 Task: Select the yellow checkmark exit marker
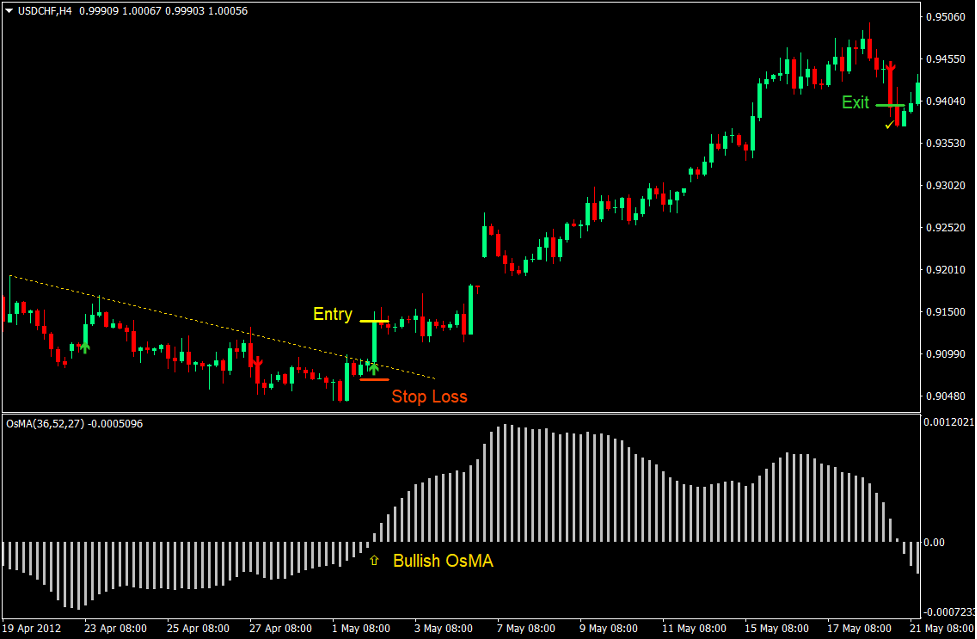pyautogui.click(x=891, y=123)
